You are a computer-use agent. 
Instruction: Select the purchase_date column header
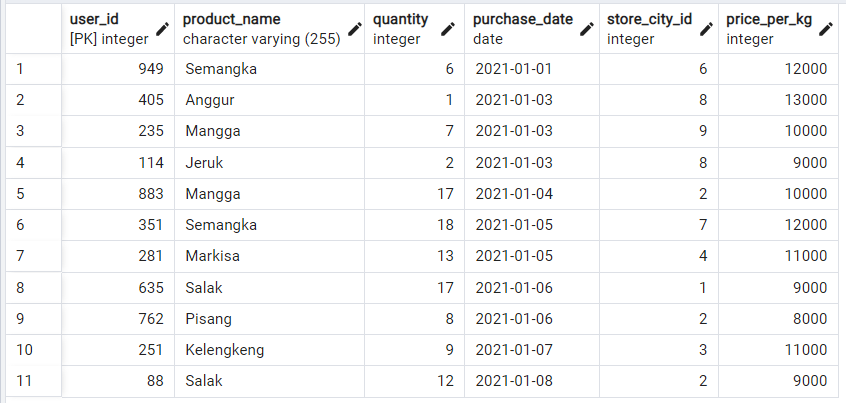coord(532,29)
